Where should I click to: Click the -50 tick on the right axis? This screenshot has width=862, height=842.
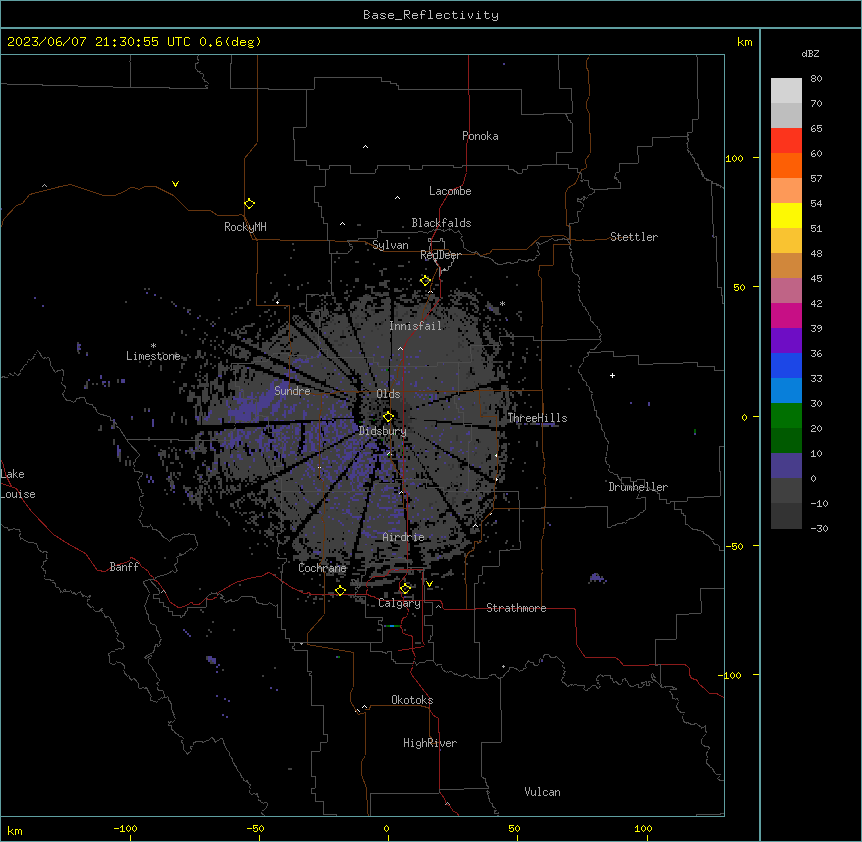[734, 546]
